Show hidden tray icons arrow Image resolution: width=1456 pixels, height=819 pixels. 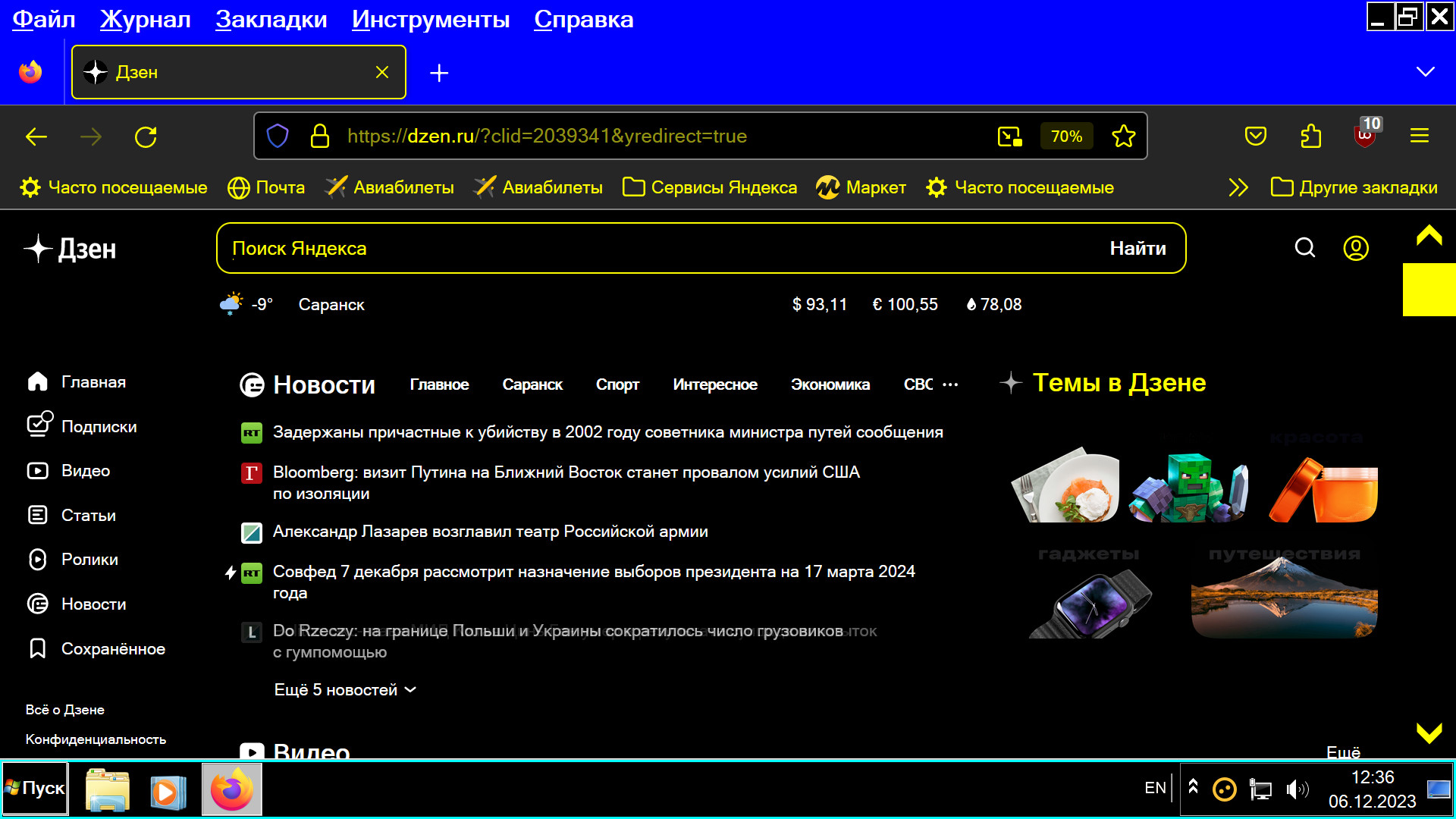point(1193,787)
